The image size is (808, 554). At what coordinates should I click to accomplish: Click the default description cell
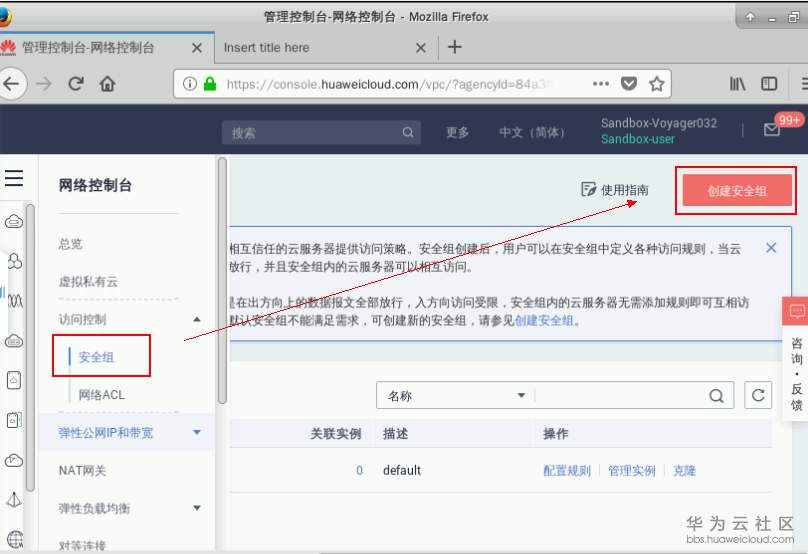point(402,471)
